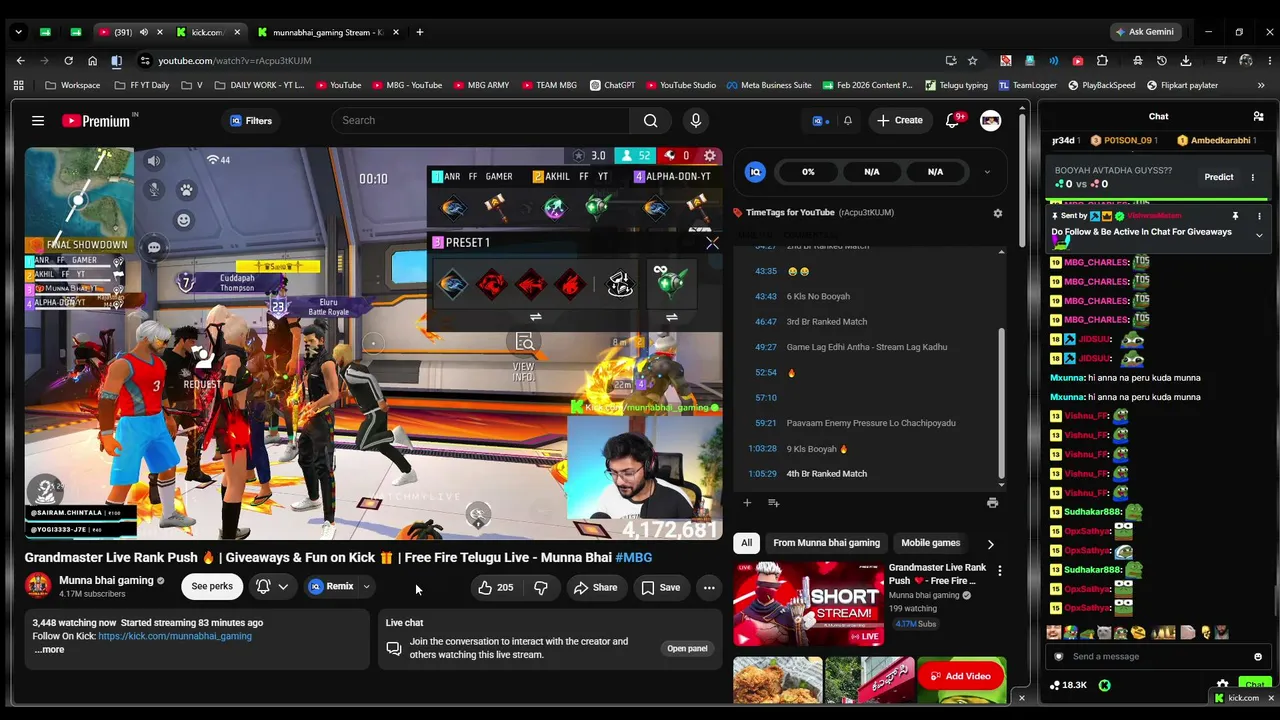Open Remix dropdown arrow
1280x720 pixels.
coord(366,588)
